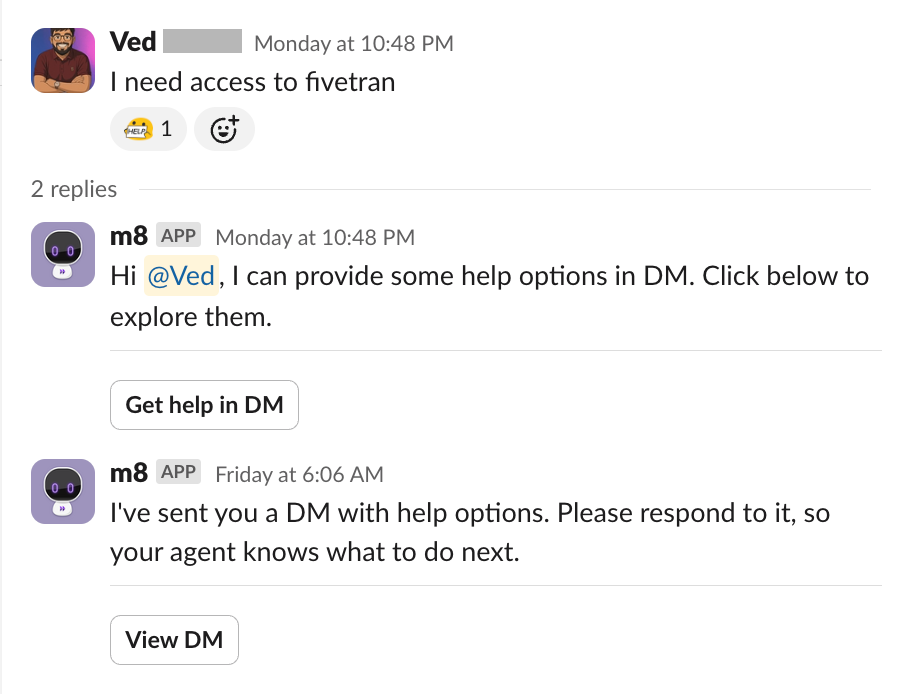Open Ved's profile via name
The image size is (904, 694).
point(133,42)
